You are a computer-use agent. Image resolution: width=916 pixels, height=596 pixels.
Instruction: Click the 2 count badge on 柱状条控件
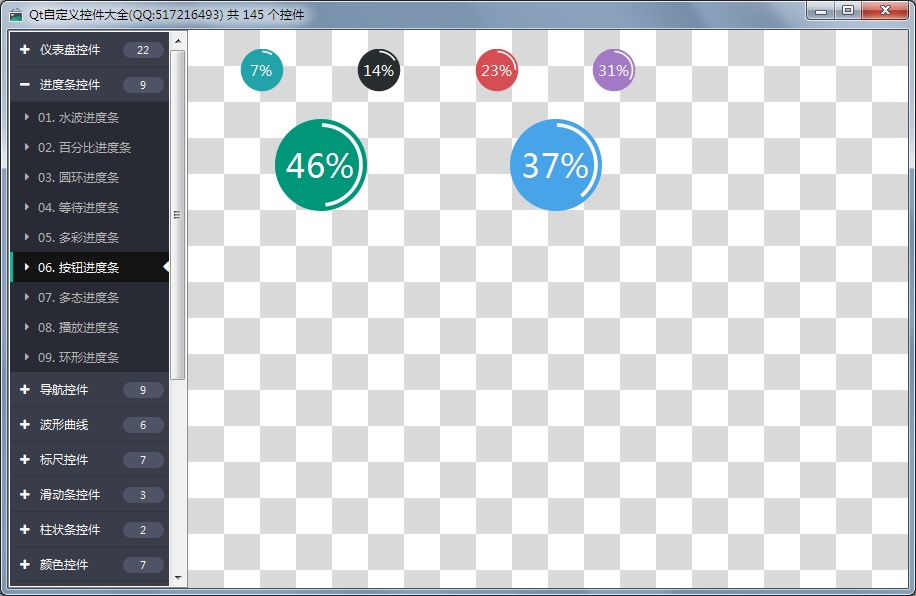(143, 531)
